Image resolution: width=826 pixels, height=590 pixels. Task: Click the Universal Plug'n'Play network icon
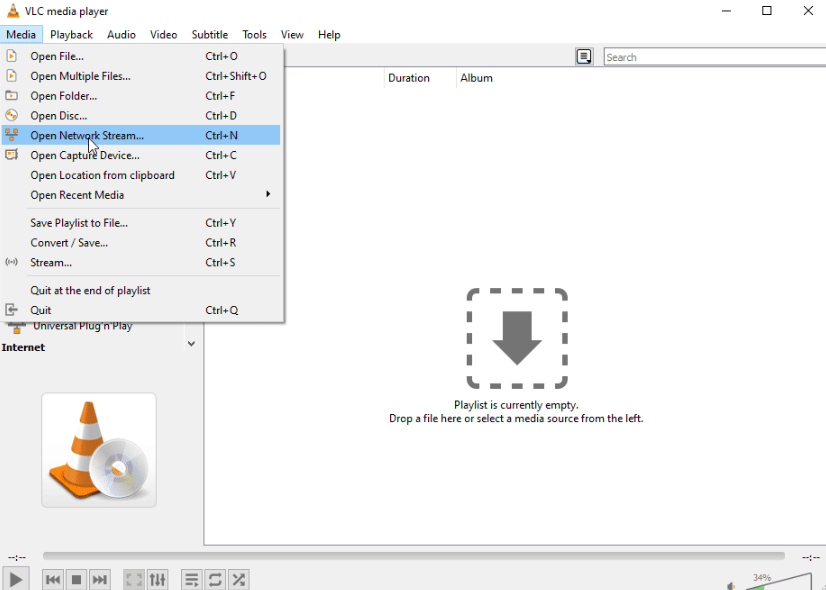click(x=17, y=328)
